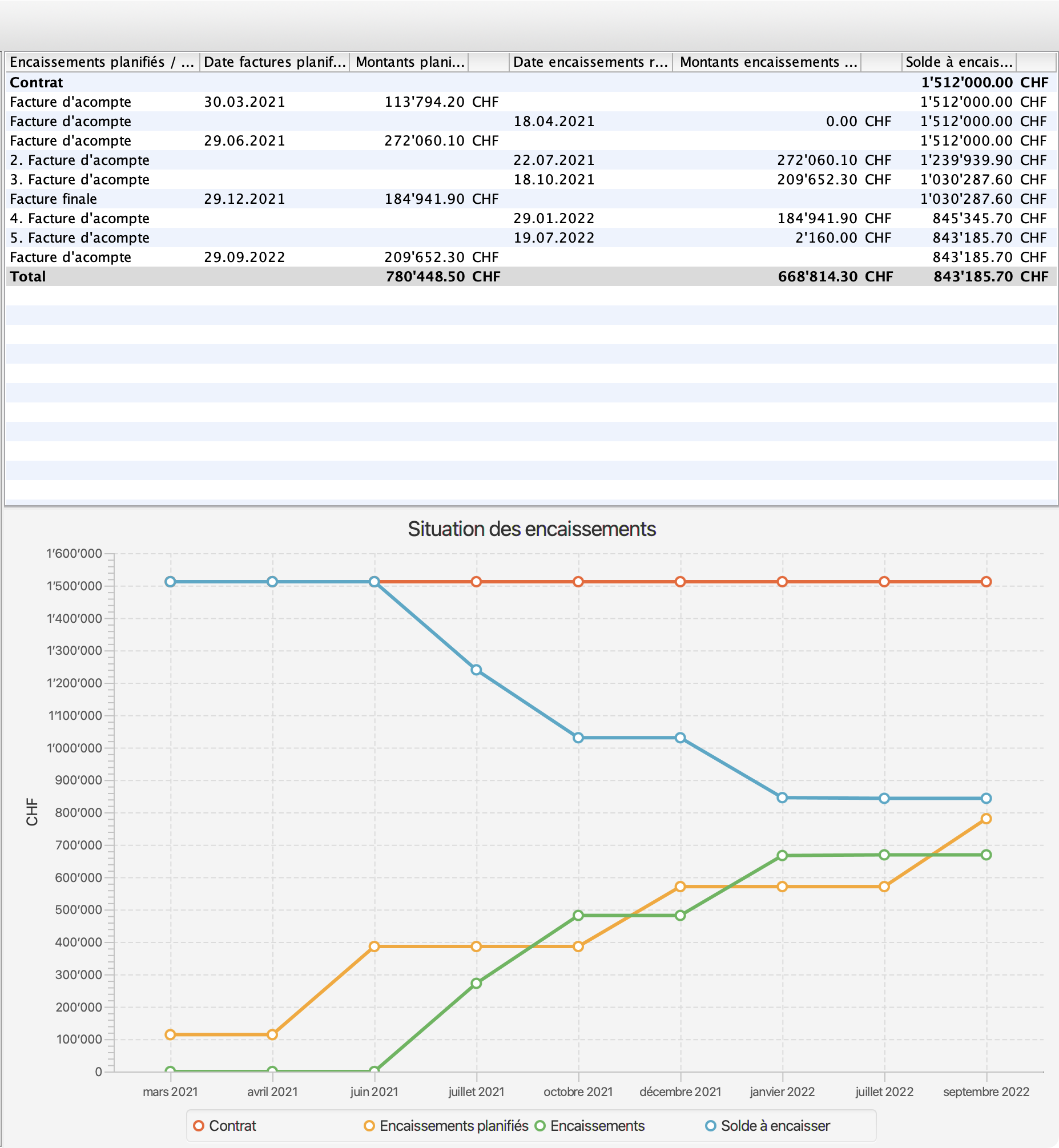Select the balance '1'239'939.90 CHF'
The width and height of the screenshot is (1059, 1148).
[984, 160]
